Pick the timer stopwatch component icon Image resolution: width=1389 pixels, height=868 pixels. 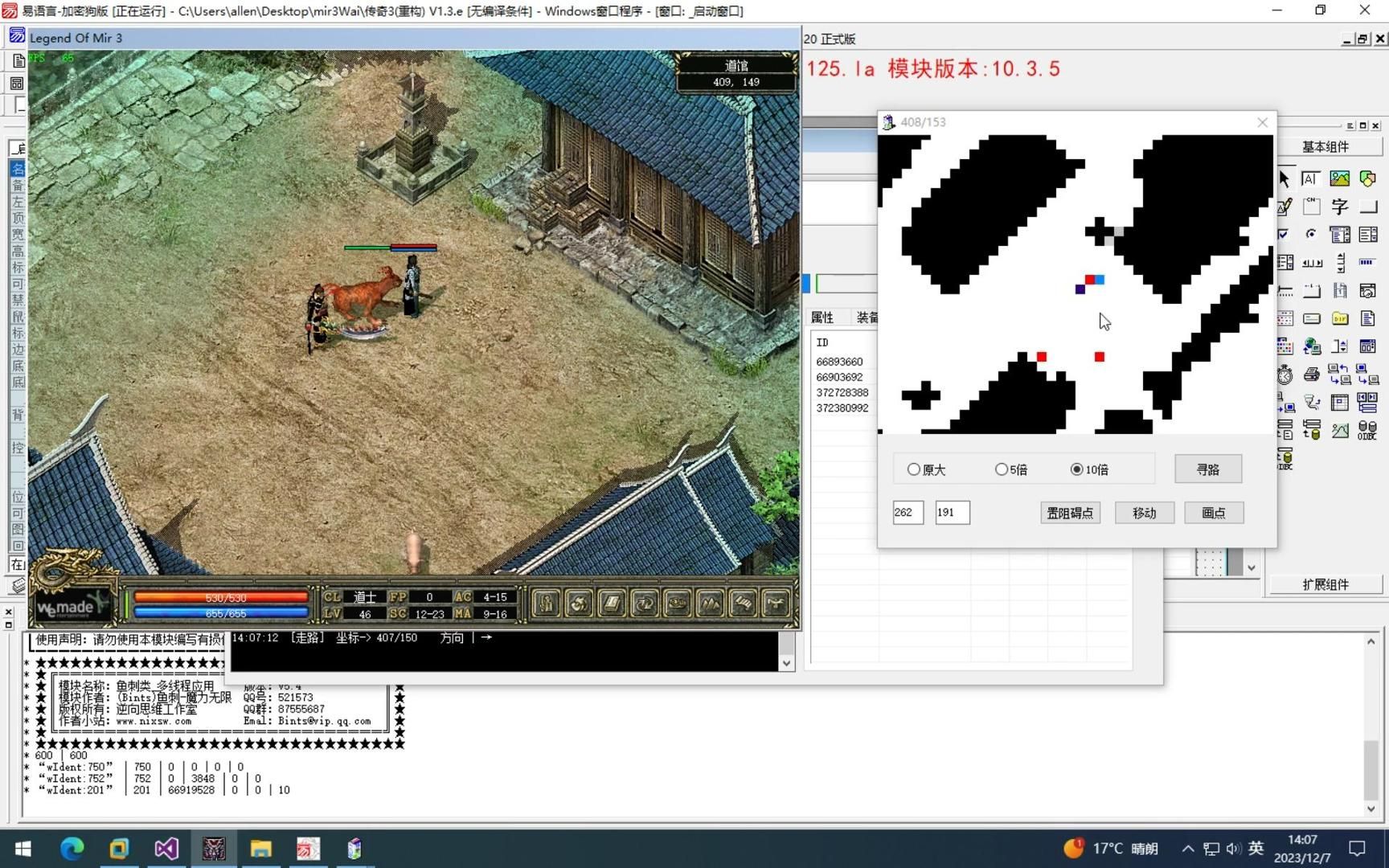[x=1285, y=375]
